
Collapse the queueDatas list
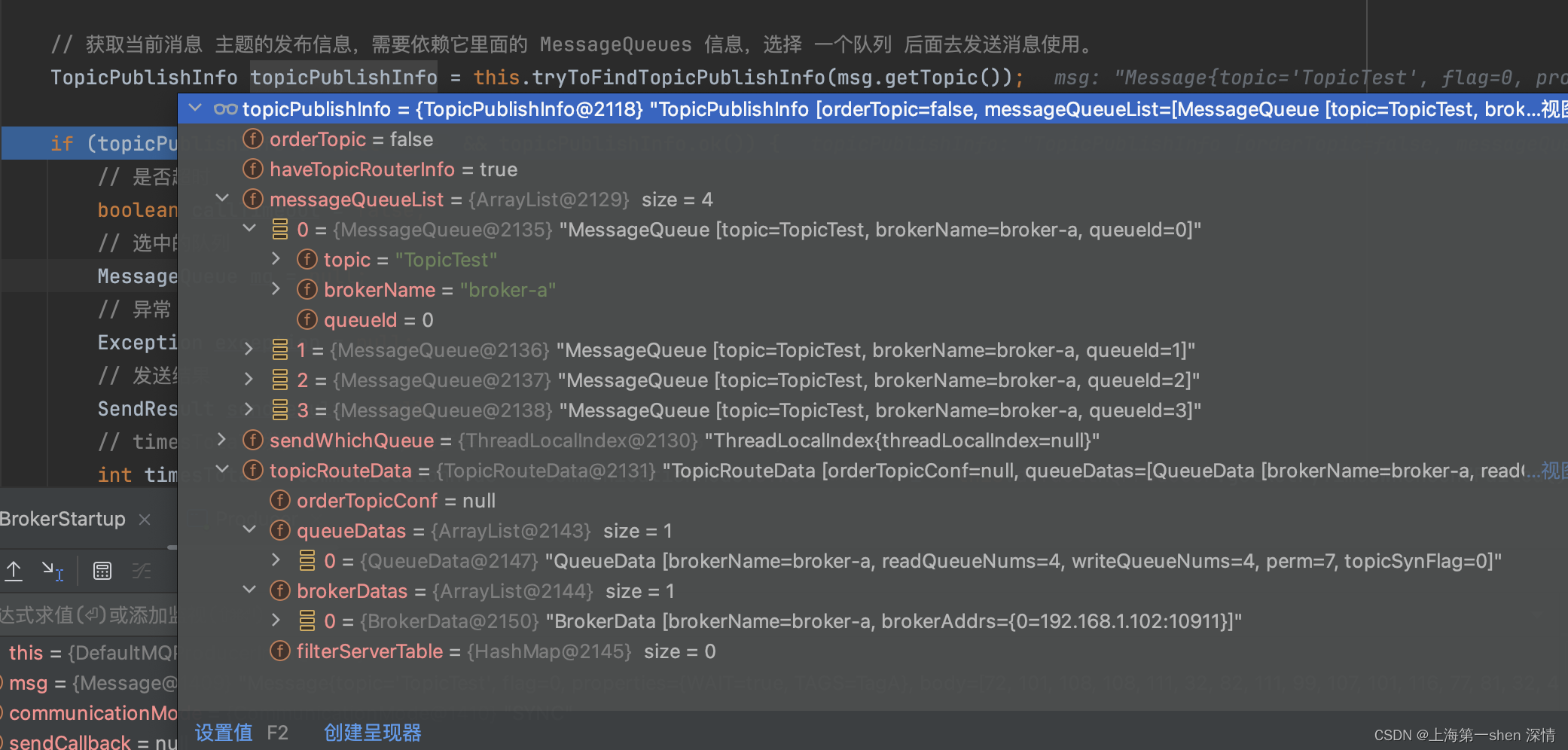pos(249,530)
